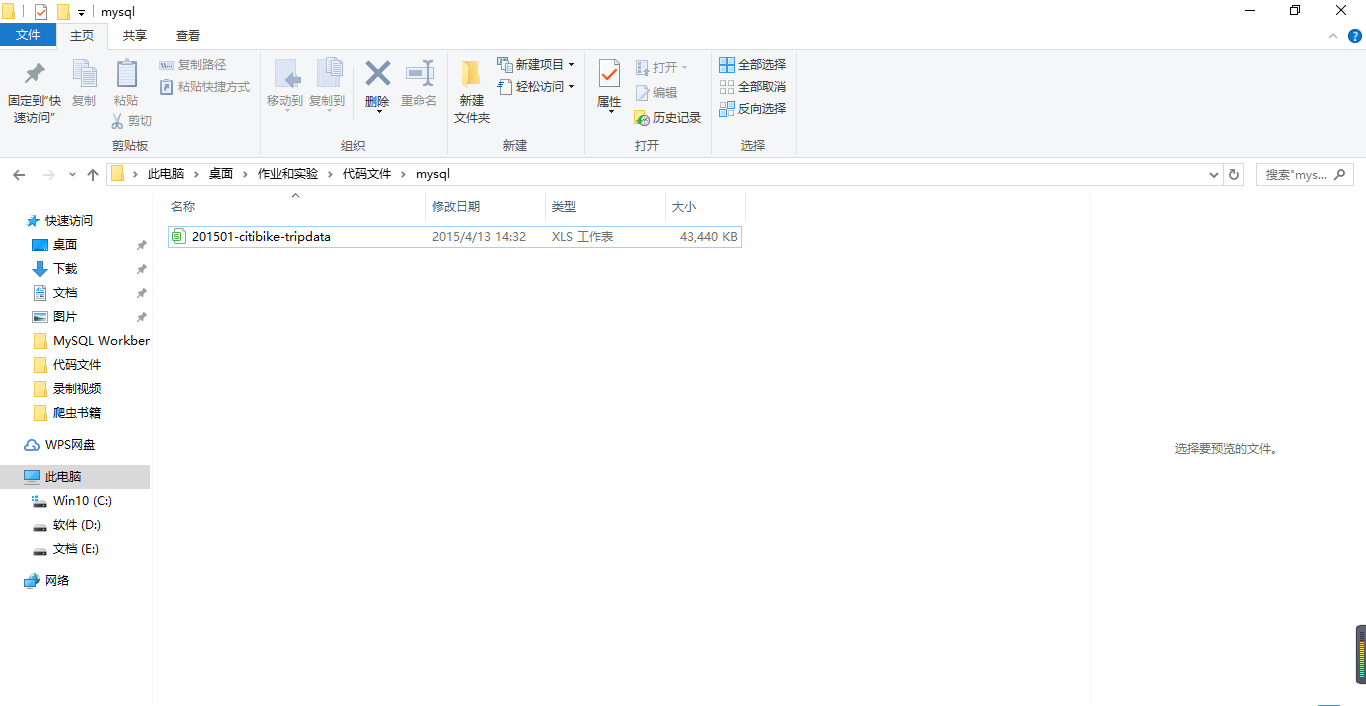Open the Share (共享) tab
The width and height of the screenshot is (1366, 706).
pyautogui.click(x=135, y=36)
